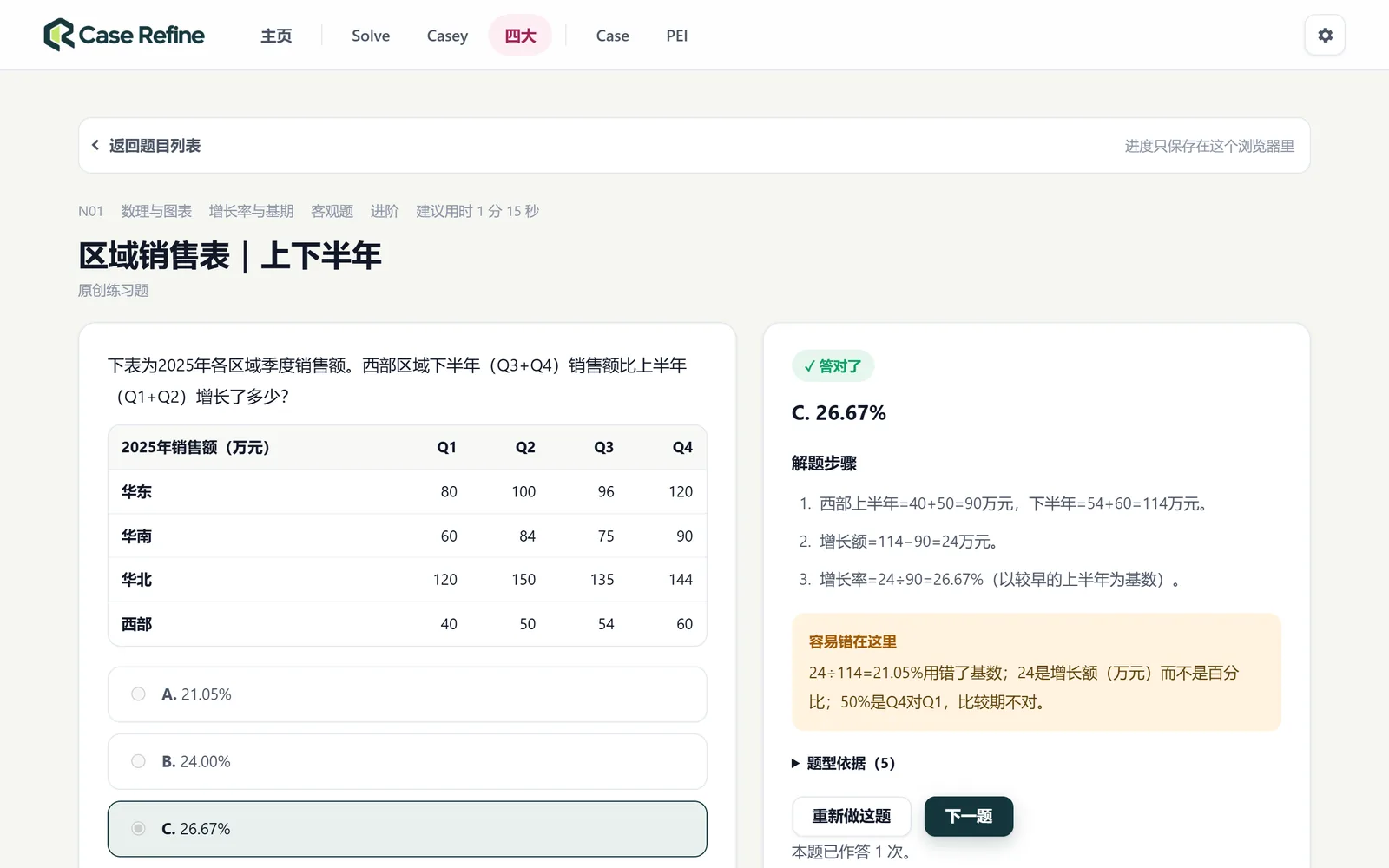Click the 华北 row label
1389x868 pixels.
136,580
